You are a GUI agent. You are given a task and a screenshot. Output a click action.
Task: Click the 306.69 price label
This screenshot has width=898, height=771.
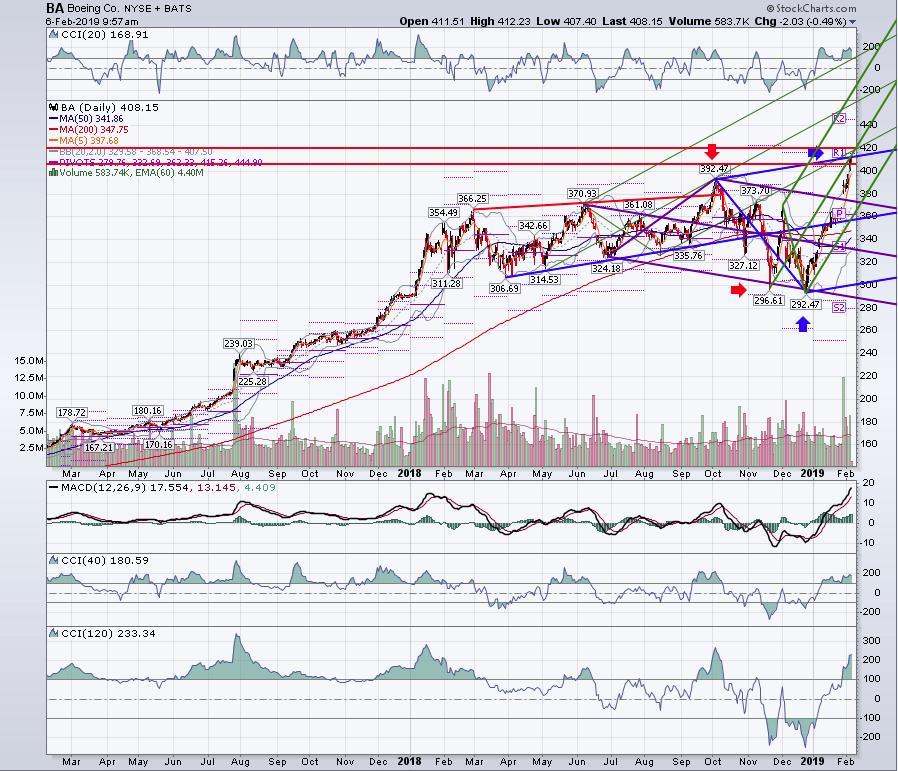(x=505, y=288)
